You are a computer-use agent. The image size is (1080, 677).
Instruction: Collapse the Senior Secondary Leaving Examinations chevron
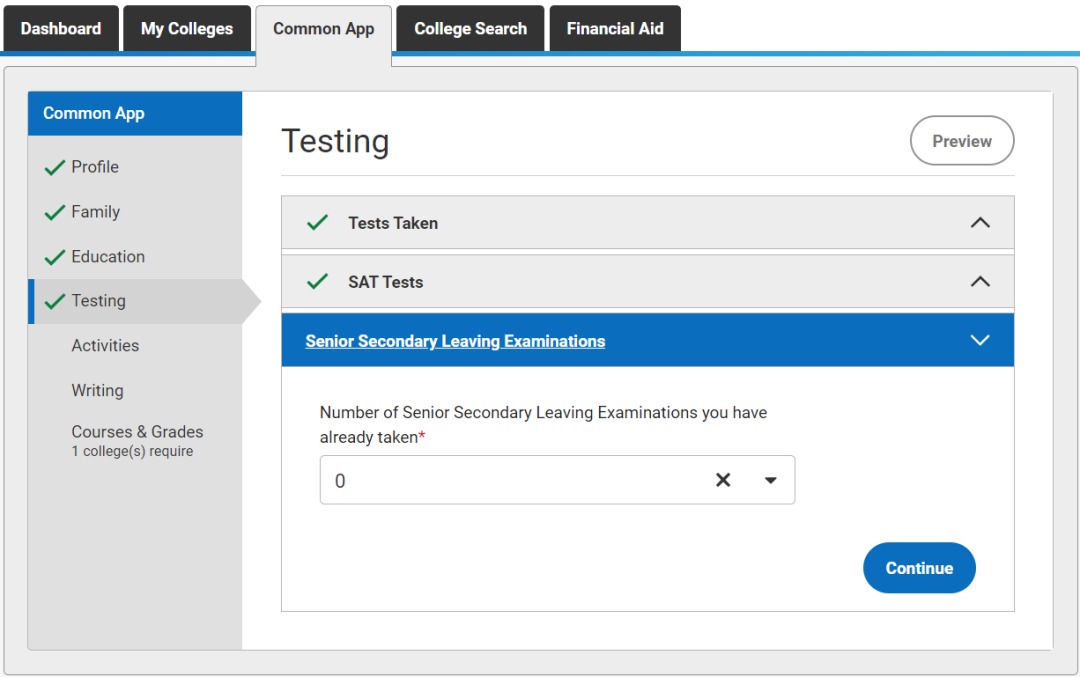tap(980, 340)
